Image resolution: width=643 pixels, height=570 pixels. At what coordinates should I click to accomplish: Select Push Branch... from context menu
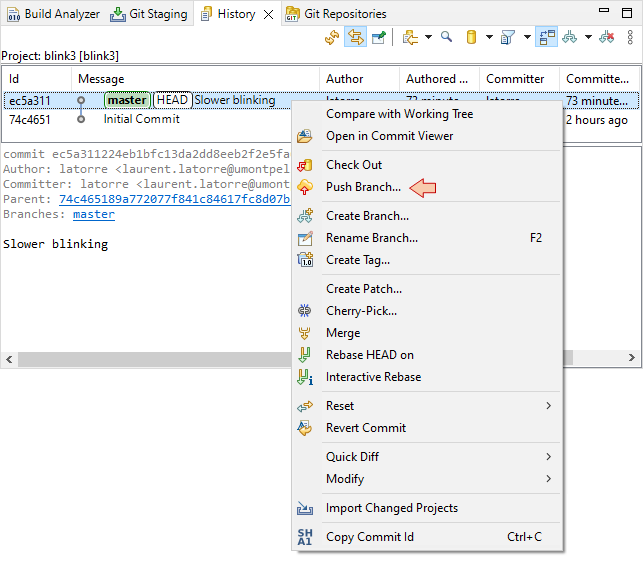363,187
